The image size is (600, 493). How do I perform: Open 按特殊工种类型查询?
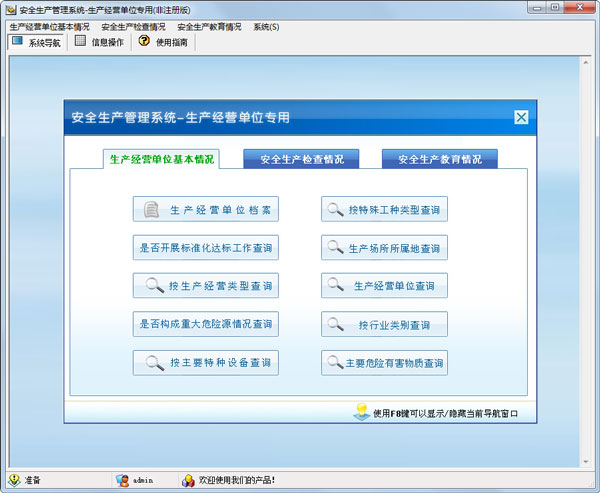pyautogui.click(x=384, y=209)
